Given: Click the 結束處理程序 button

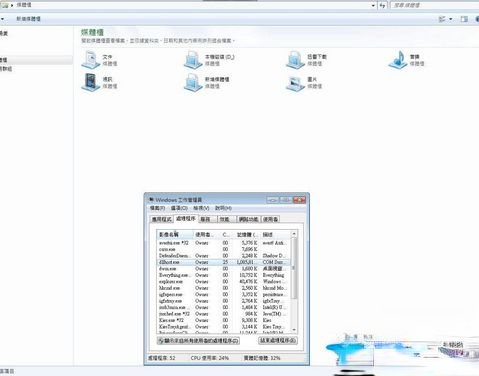Looking at the screenshot, I should tap(278, 341).
